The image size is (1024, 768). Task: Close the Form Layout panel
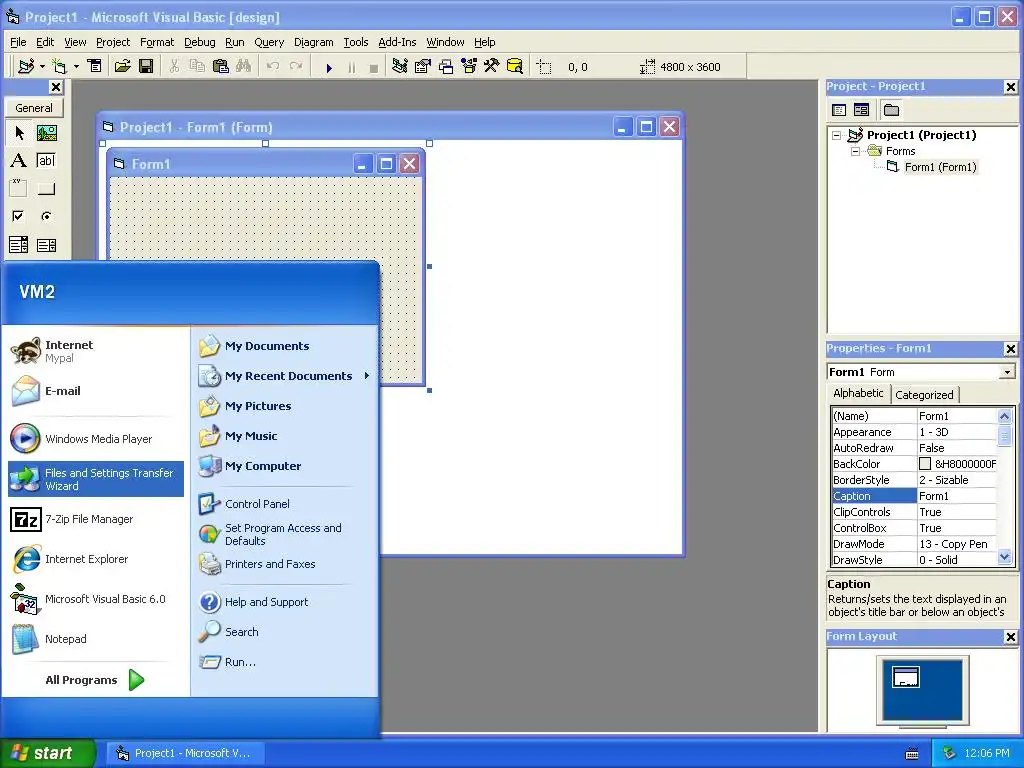1010,637
